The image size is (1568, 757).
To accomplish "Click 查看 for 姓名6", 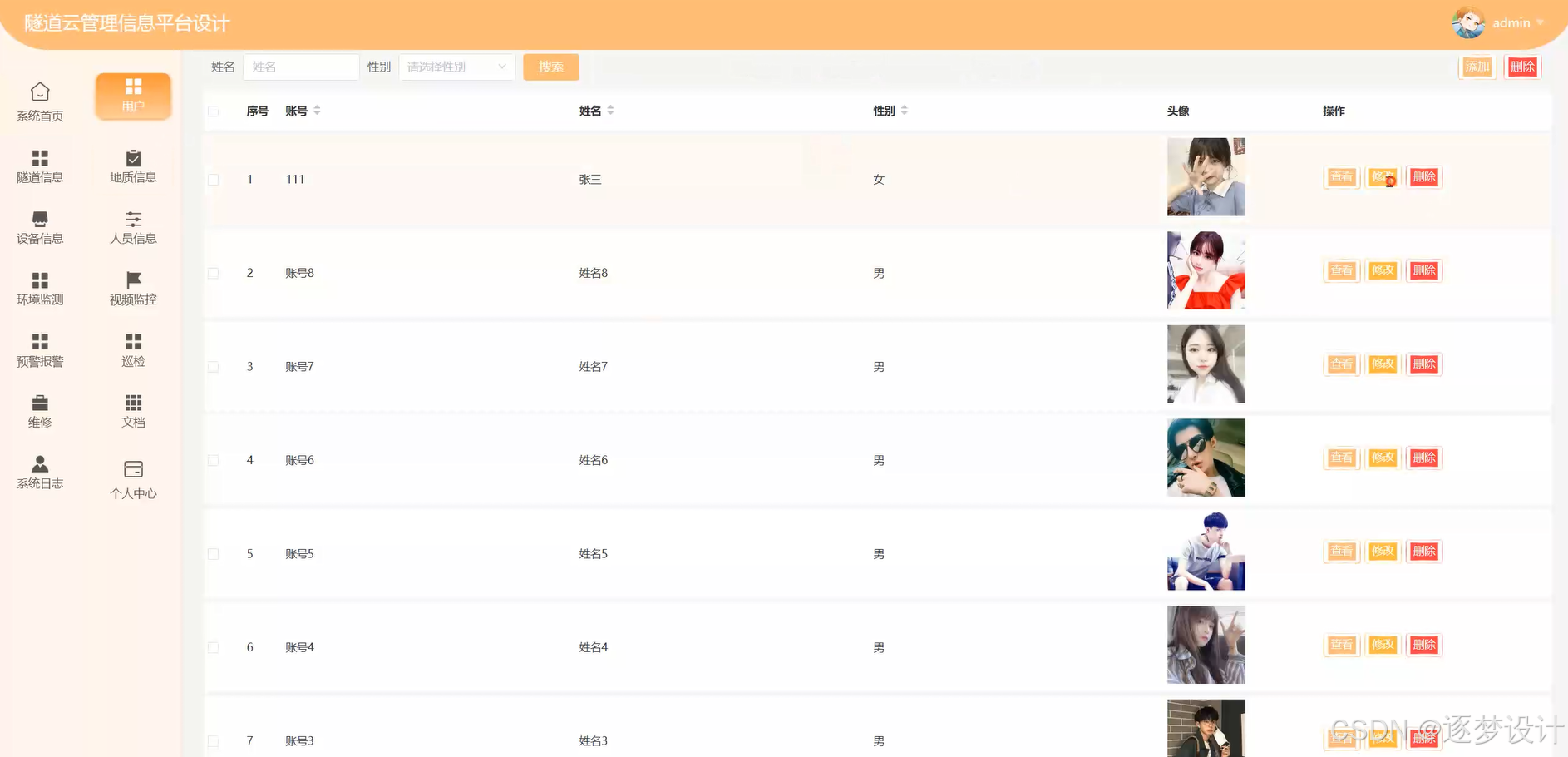I will tap(1341, 458).
